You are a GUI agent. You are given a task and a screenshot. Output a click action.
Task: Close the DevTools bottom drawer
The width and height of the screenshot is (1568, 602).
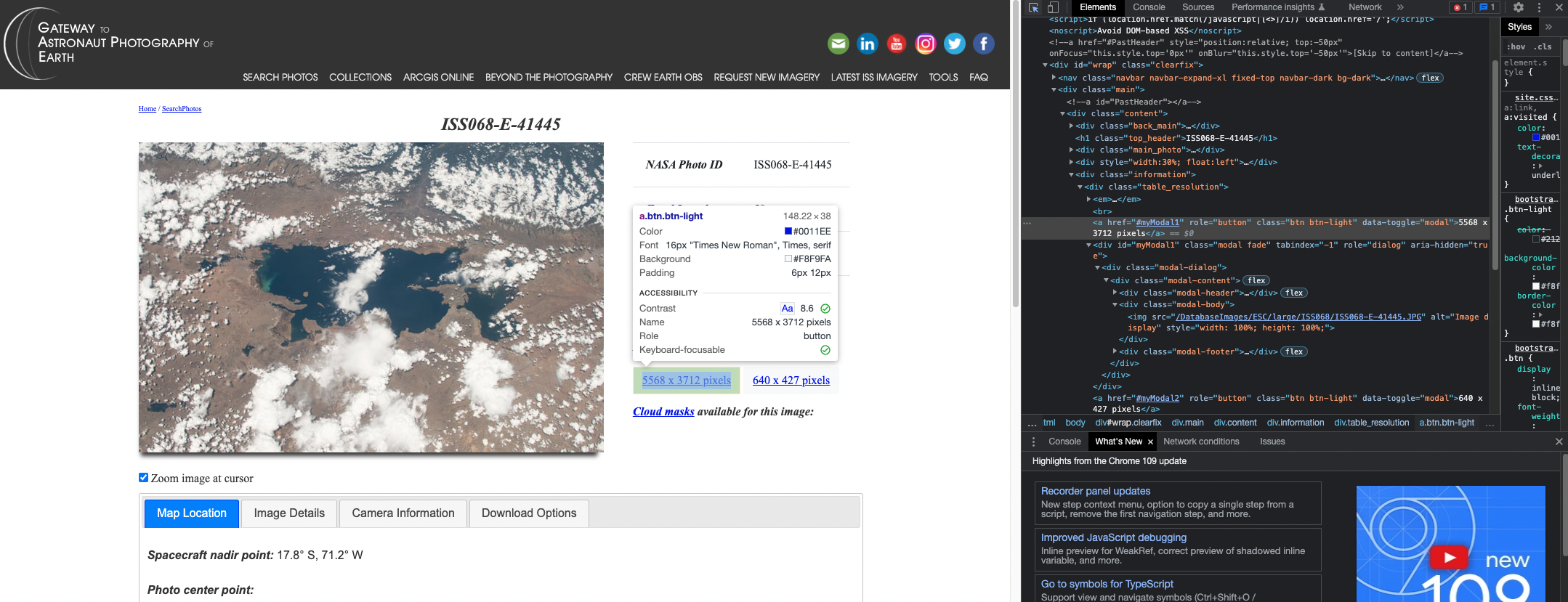1559,442
